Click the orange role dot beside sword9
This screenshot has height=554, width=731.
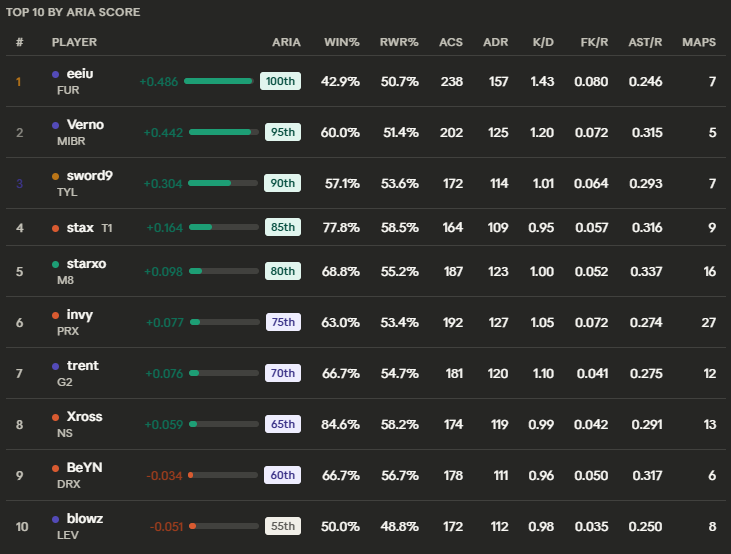coord(55,176)
